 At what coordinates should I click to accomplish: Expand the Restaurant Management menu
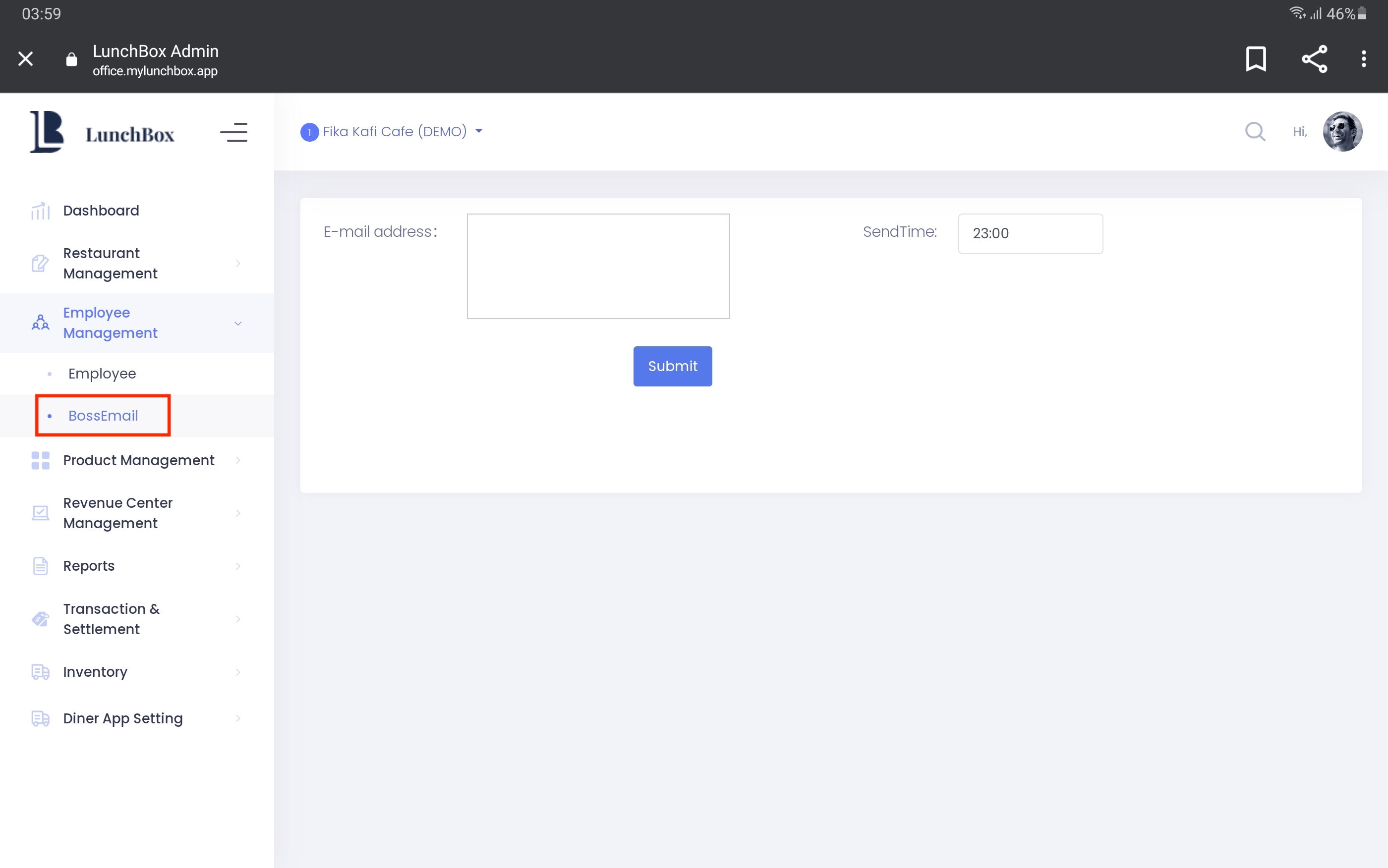point(137,264)
